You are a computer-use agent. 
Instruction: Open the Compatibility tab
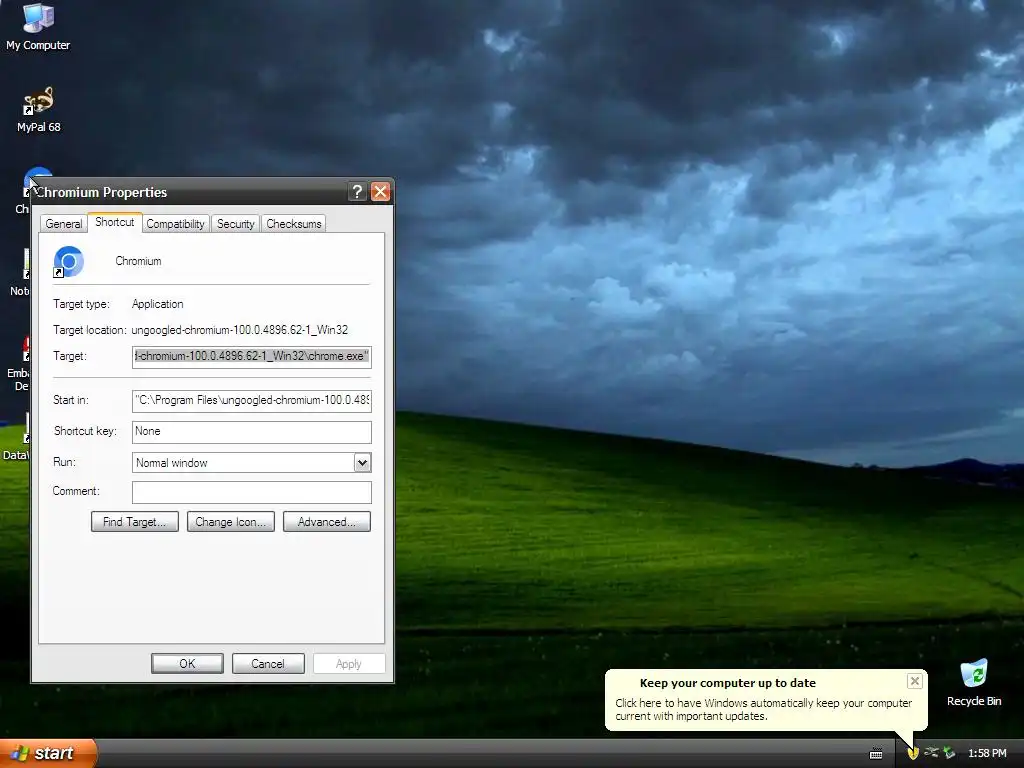click(x=175, y=223)
